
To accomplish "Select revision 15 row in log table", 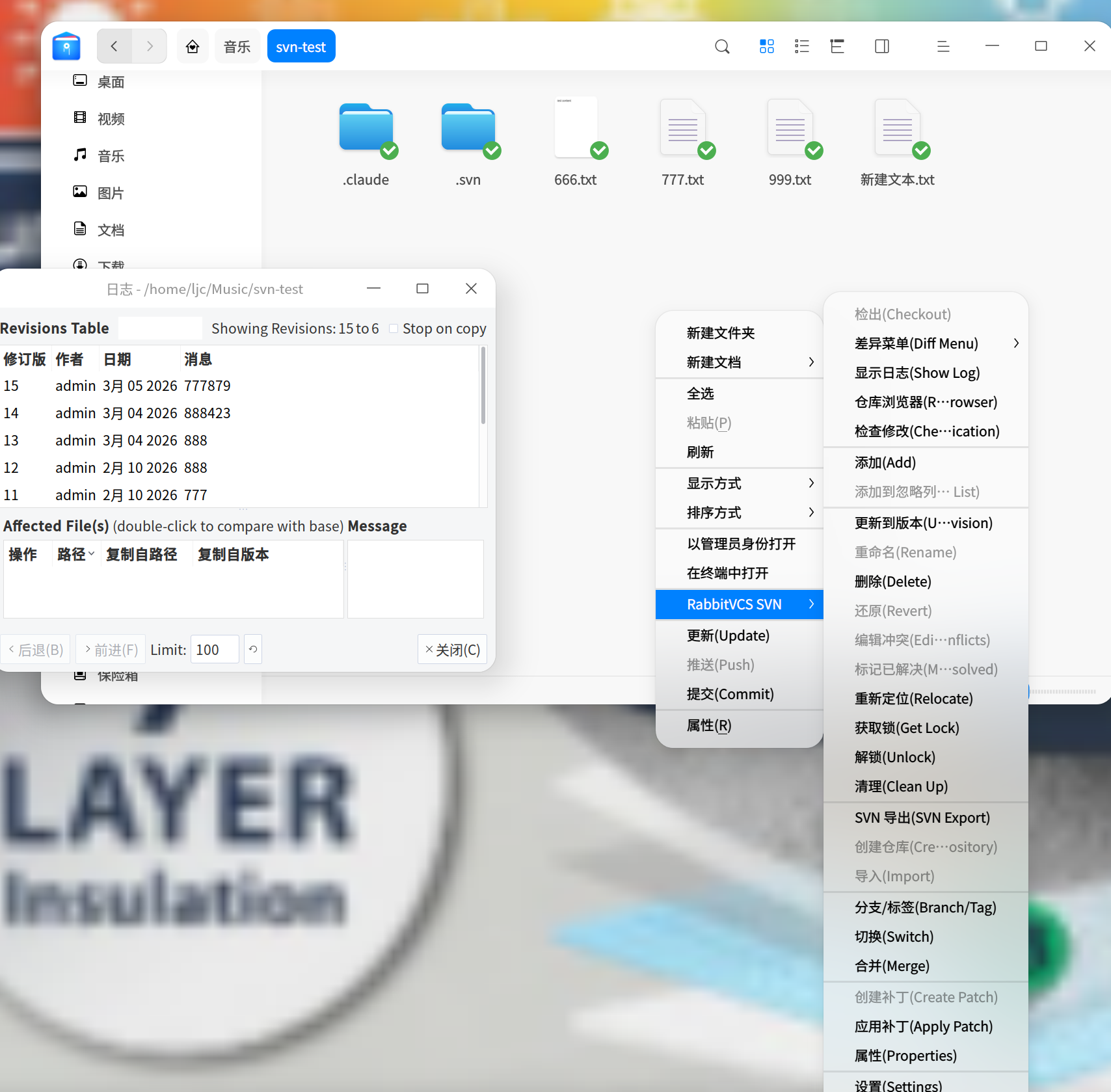I will (239, 386).
